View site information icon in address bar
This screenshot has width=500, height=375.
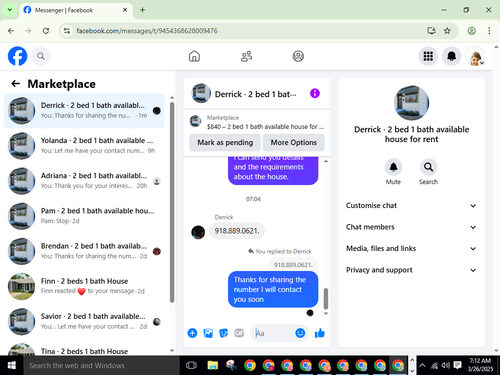[x=67, y=31]
